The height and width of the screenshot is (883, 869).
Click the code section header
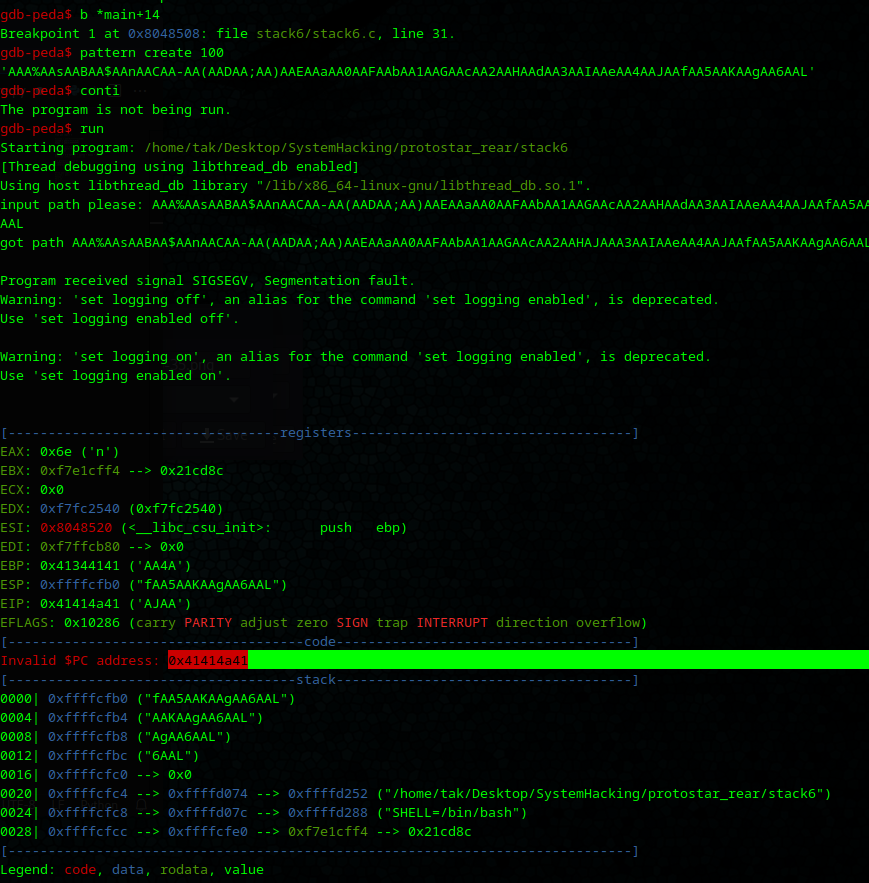319,642
